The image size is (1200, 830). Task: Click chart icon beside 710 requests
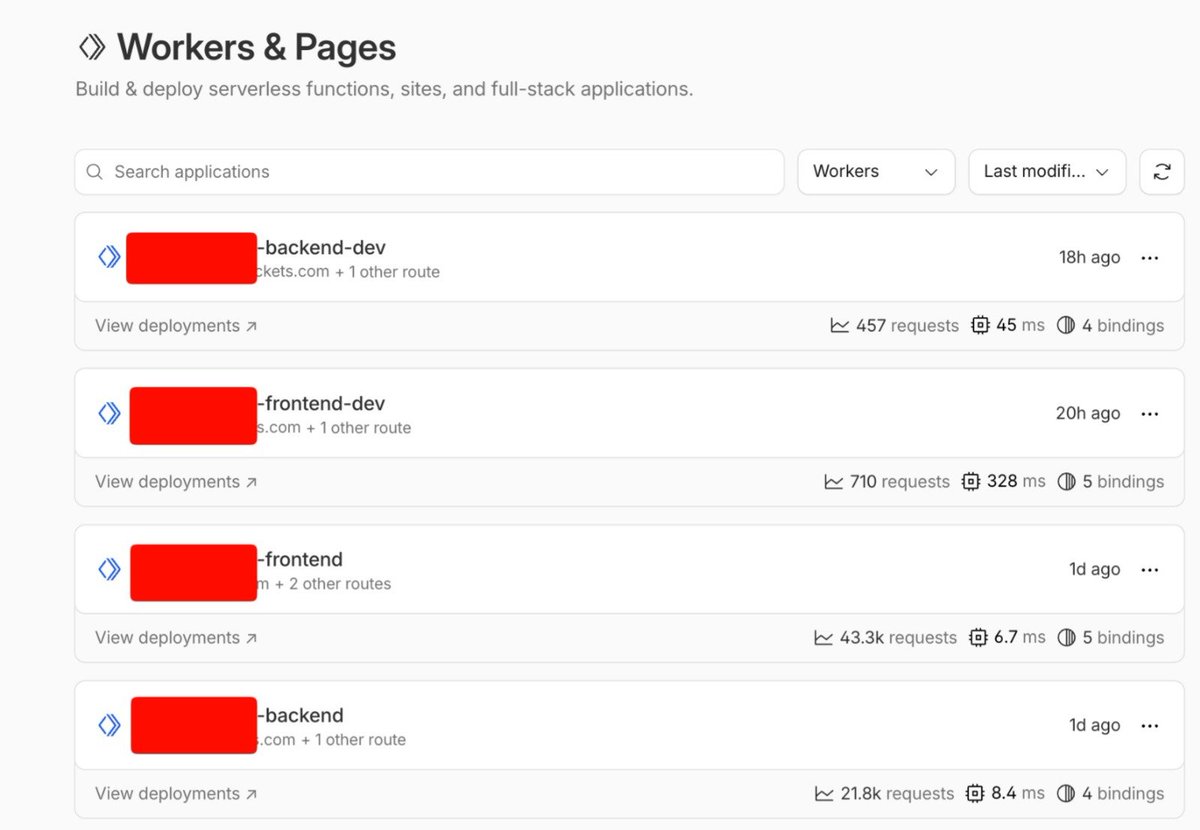(834, 481)
